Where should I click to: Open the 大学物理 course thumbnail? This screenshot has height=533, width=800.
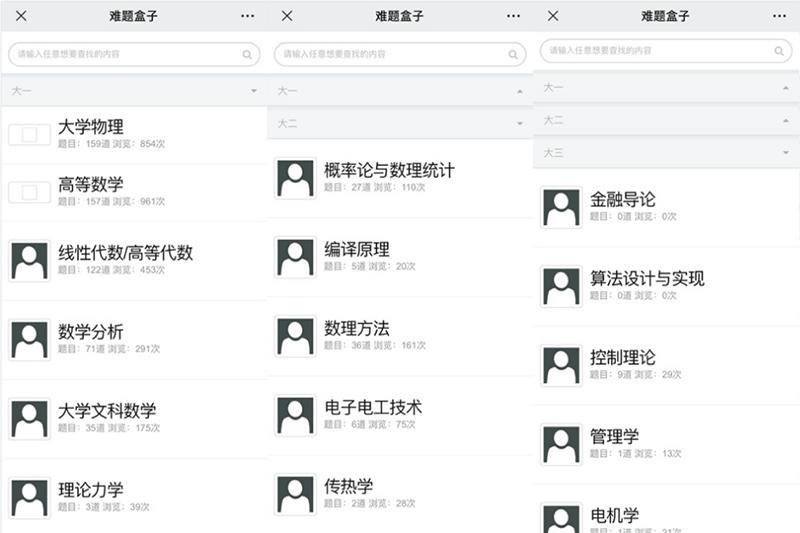[x=29, y=135]
